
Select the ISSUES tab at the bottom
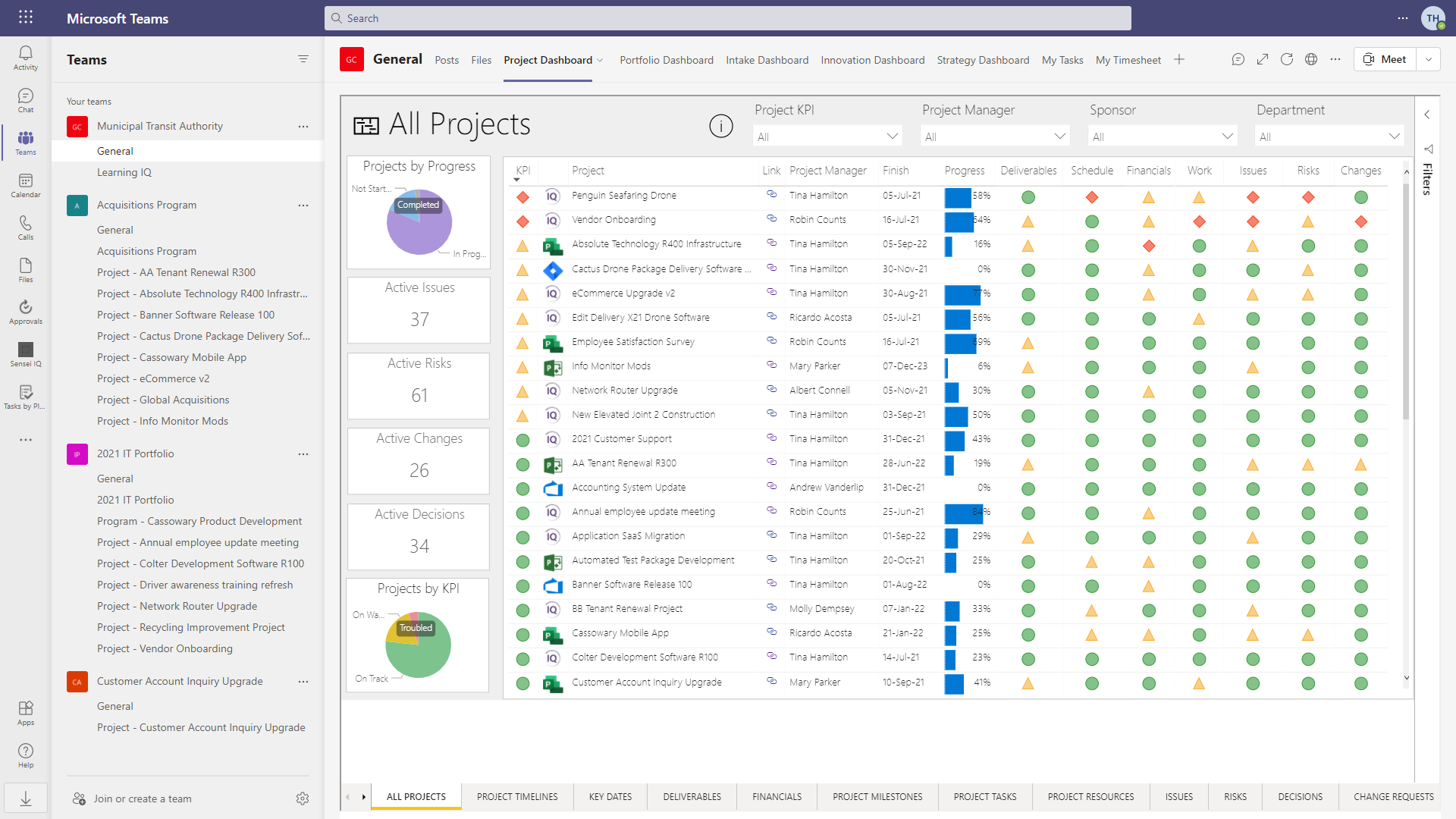point(1178,796)
